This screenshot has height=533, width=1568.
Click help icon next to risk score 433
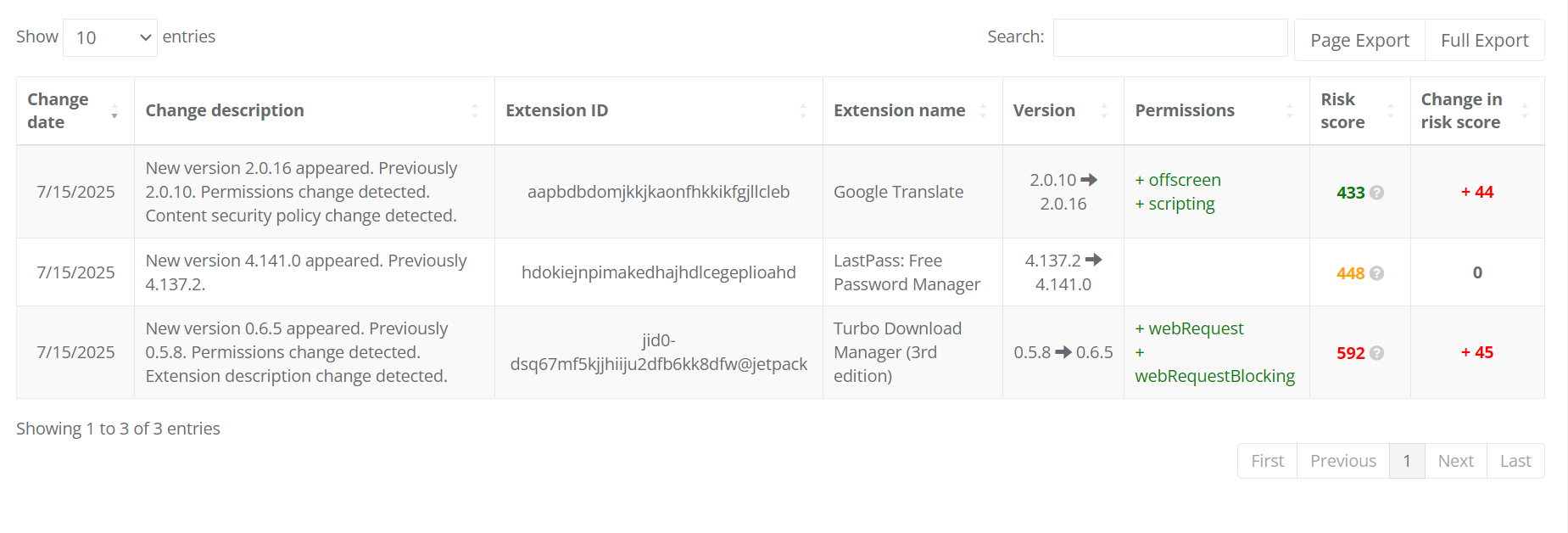tap(1376, 193)
